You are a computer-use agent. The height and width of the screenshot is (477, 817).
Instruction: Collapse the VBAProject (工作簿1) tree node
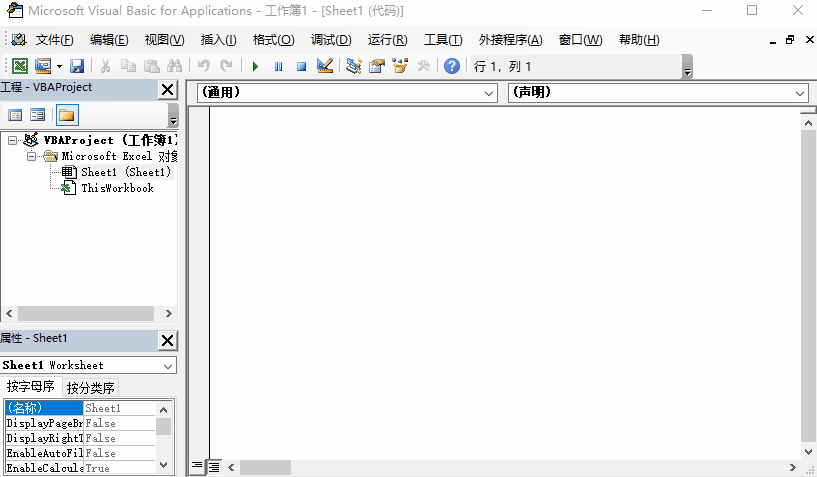click(x=12, y=140)
